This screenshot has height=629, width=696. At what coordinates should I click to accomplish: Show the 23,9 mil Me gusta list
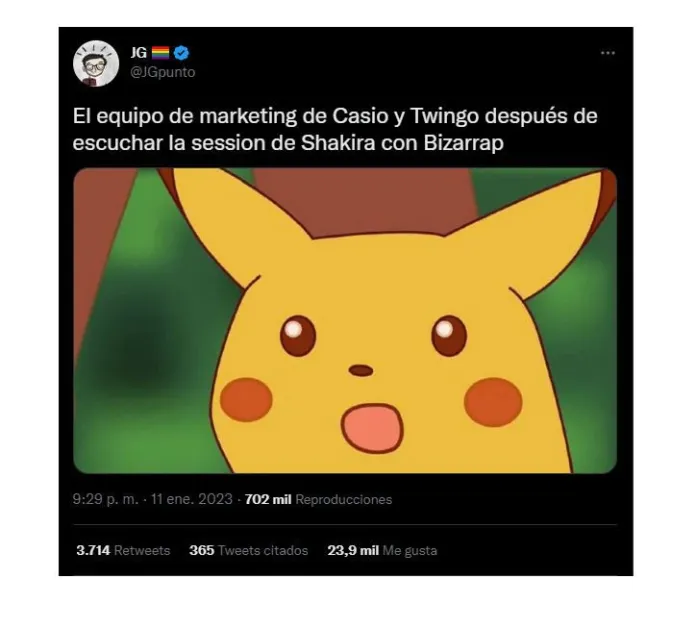[x=382, y=550]
